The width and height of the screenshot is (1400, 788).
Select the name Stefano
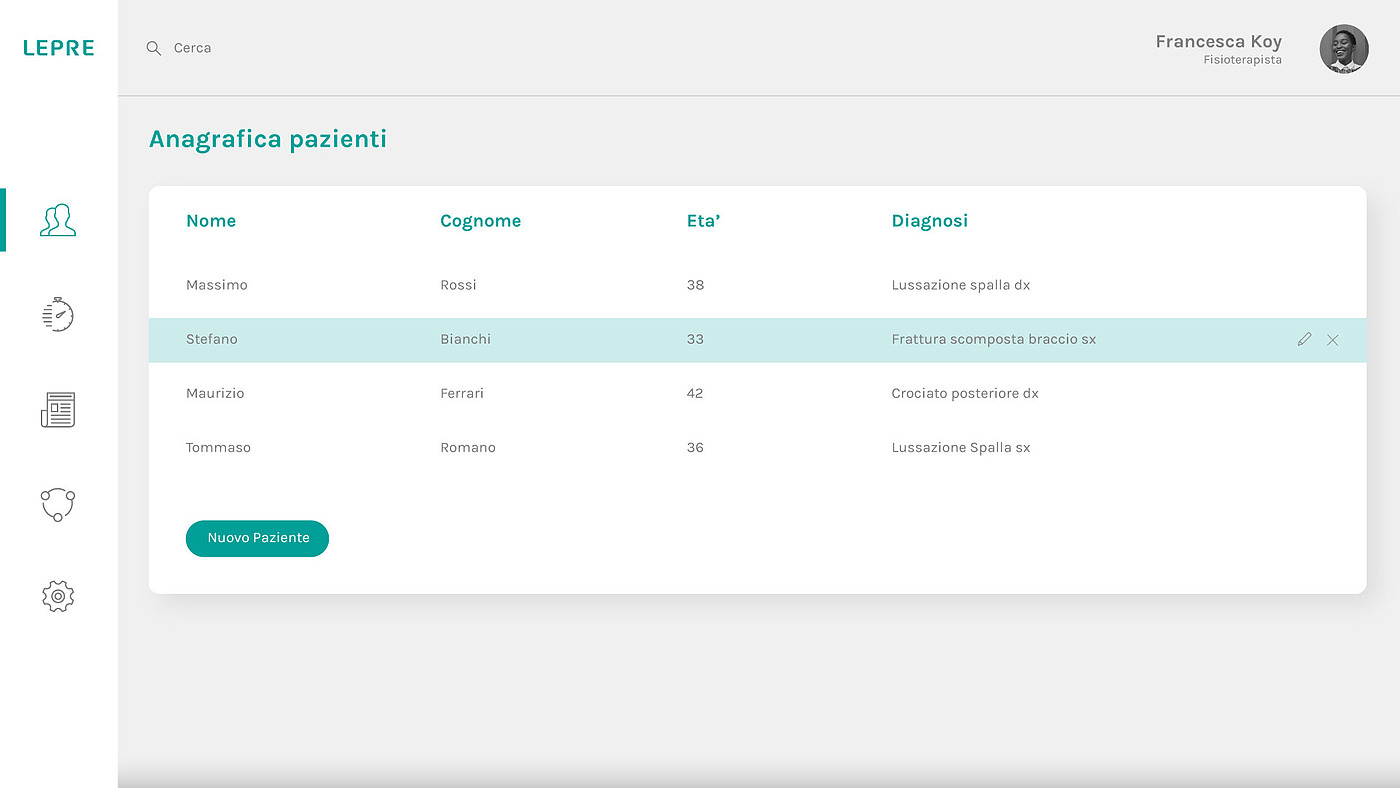coord(212,339)
